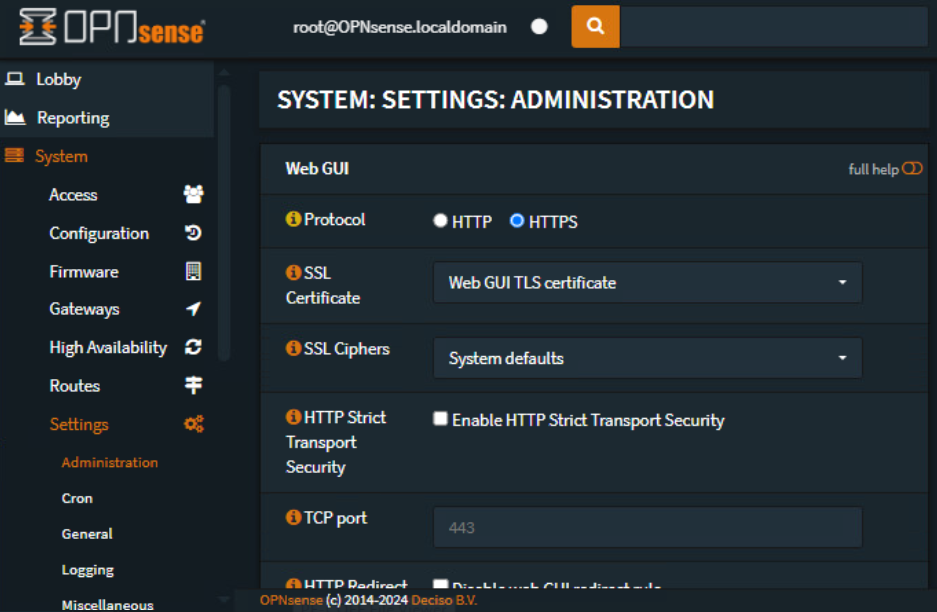This screenshot has width=937, height=612.
Task: Show info for SSL Certificate field
Action: pyautogui.click(x=293, y=273)
